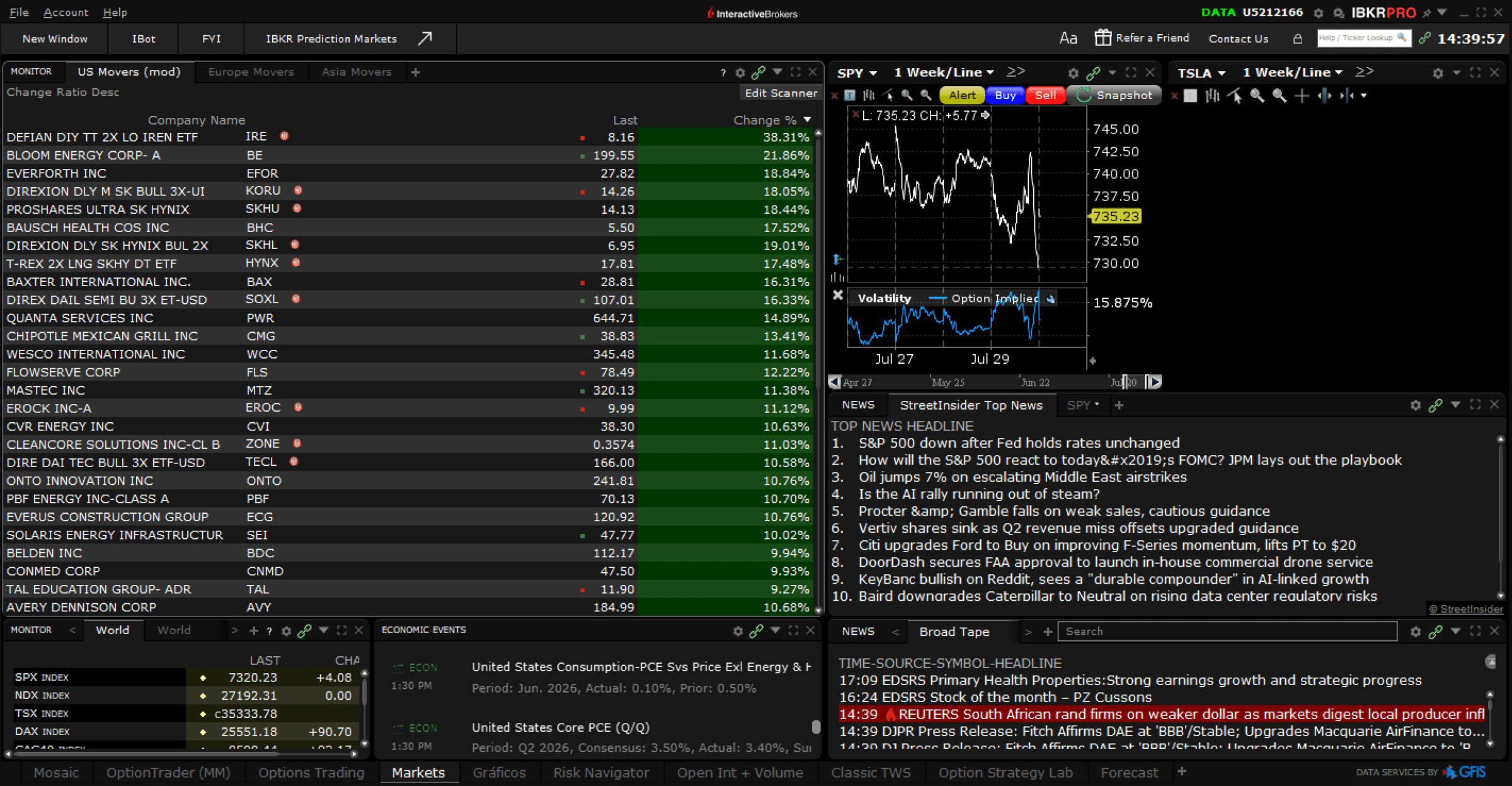
Task: Click the expand-outward arrows icon in TSLA toolbar
Action: [x=1324, y=96]
